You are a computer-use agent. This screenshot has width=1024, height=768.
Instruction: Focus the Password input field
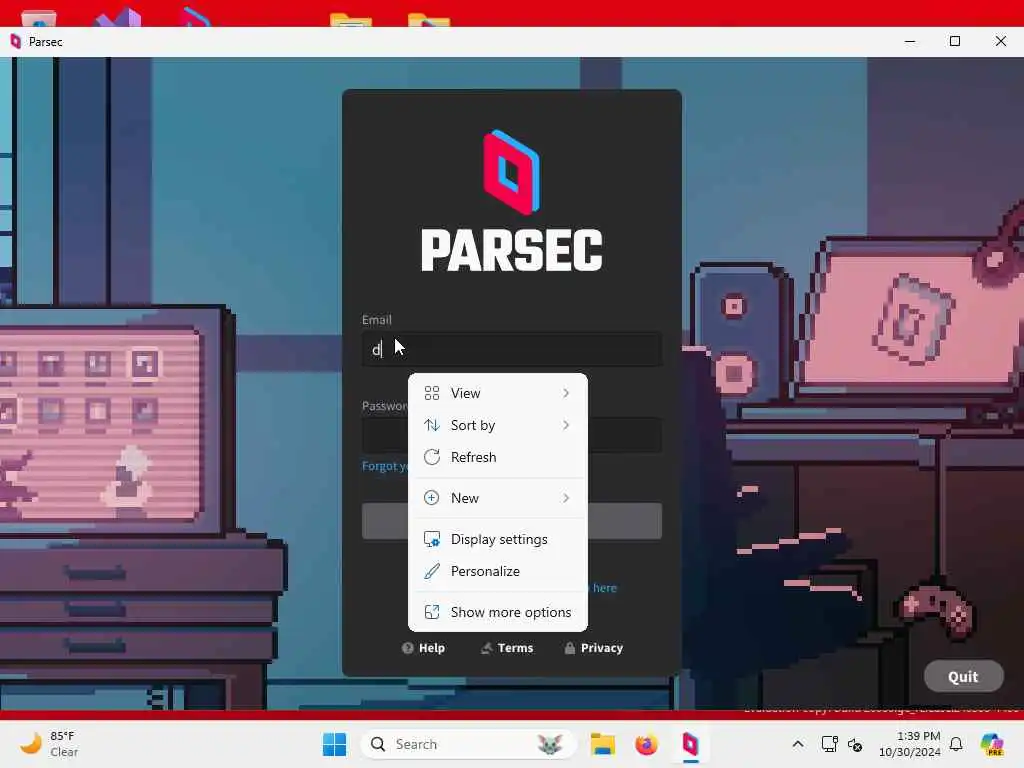(512, 435)
